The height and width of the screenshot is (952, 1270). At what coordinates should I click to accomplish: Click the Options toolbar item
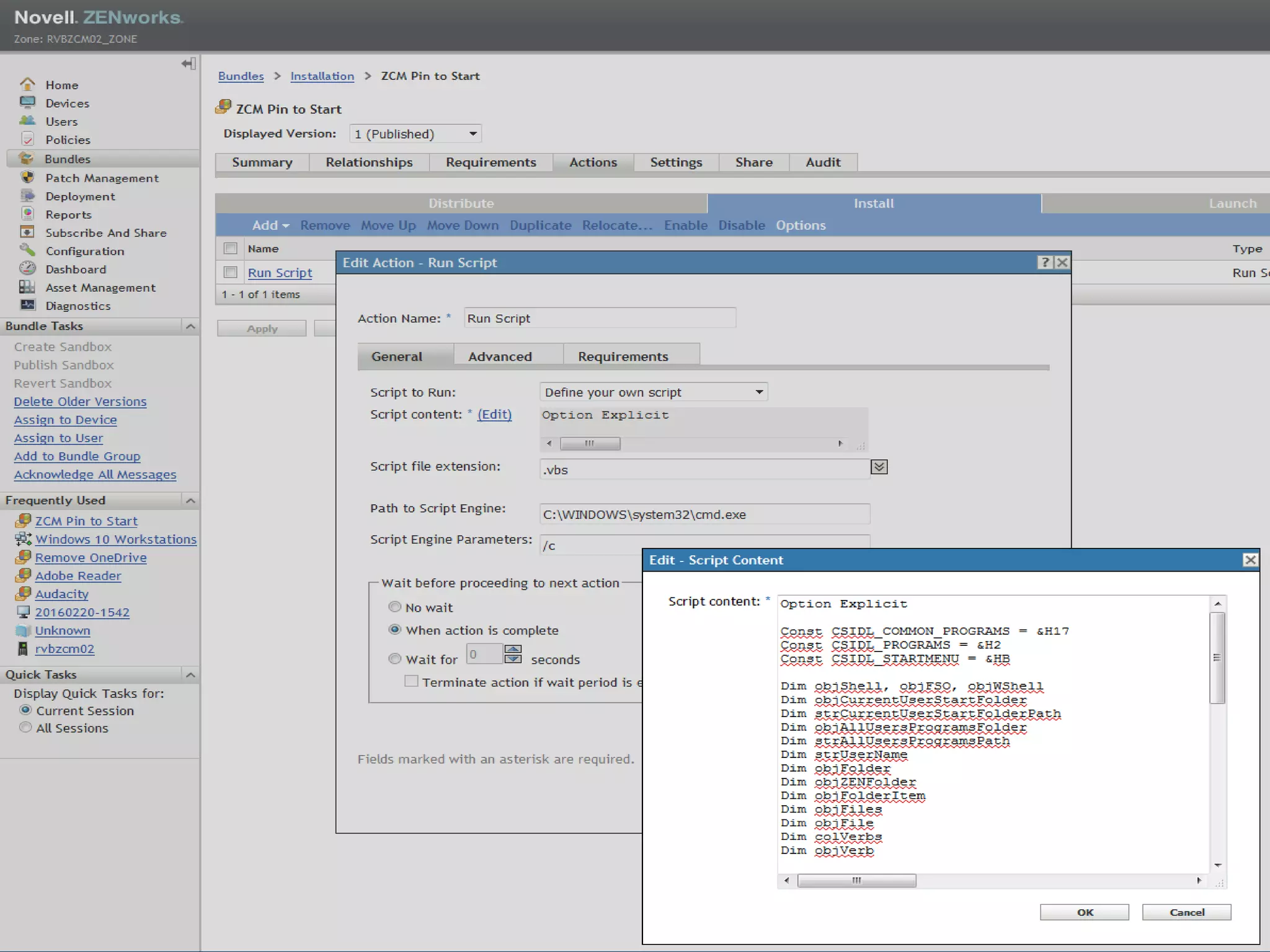pyautogui.click(x=801, y=226)
